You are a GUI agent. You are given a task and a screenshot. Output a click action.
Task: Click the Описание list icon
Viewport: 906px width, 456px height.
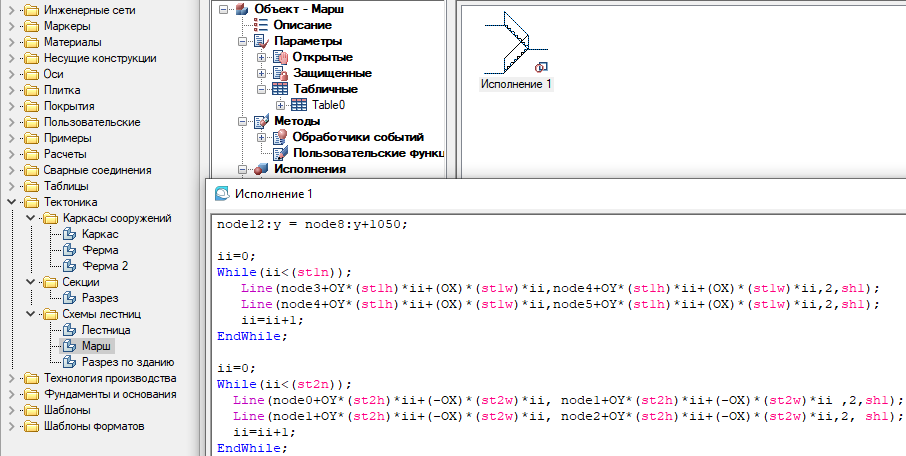(x=261, y=25)
